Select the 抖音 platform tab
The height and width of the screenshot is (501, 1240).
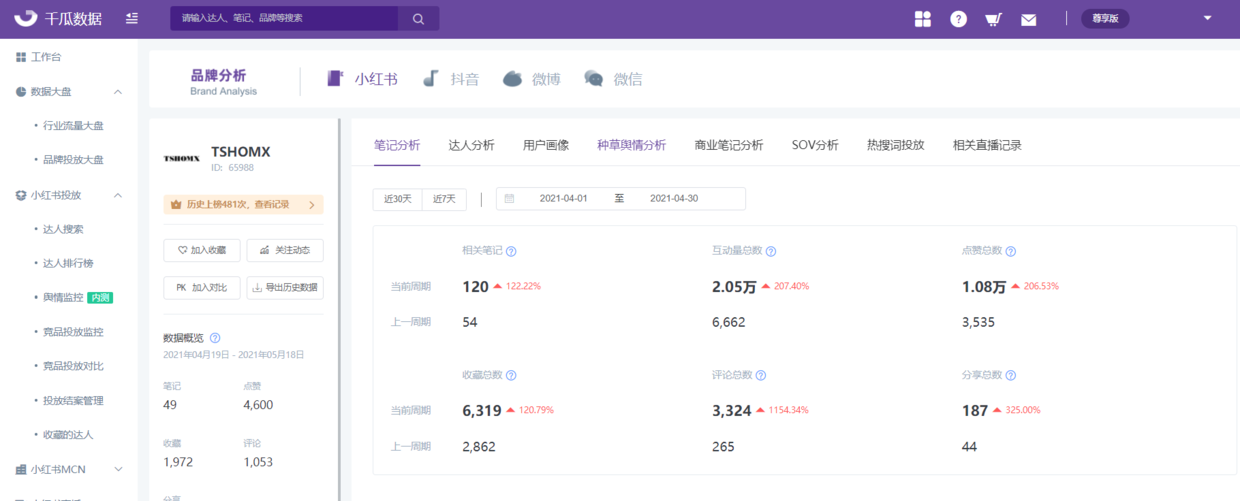tap(451, 79)
